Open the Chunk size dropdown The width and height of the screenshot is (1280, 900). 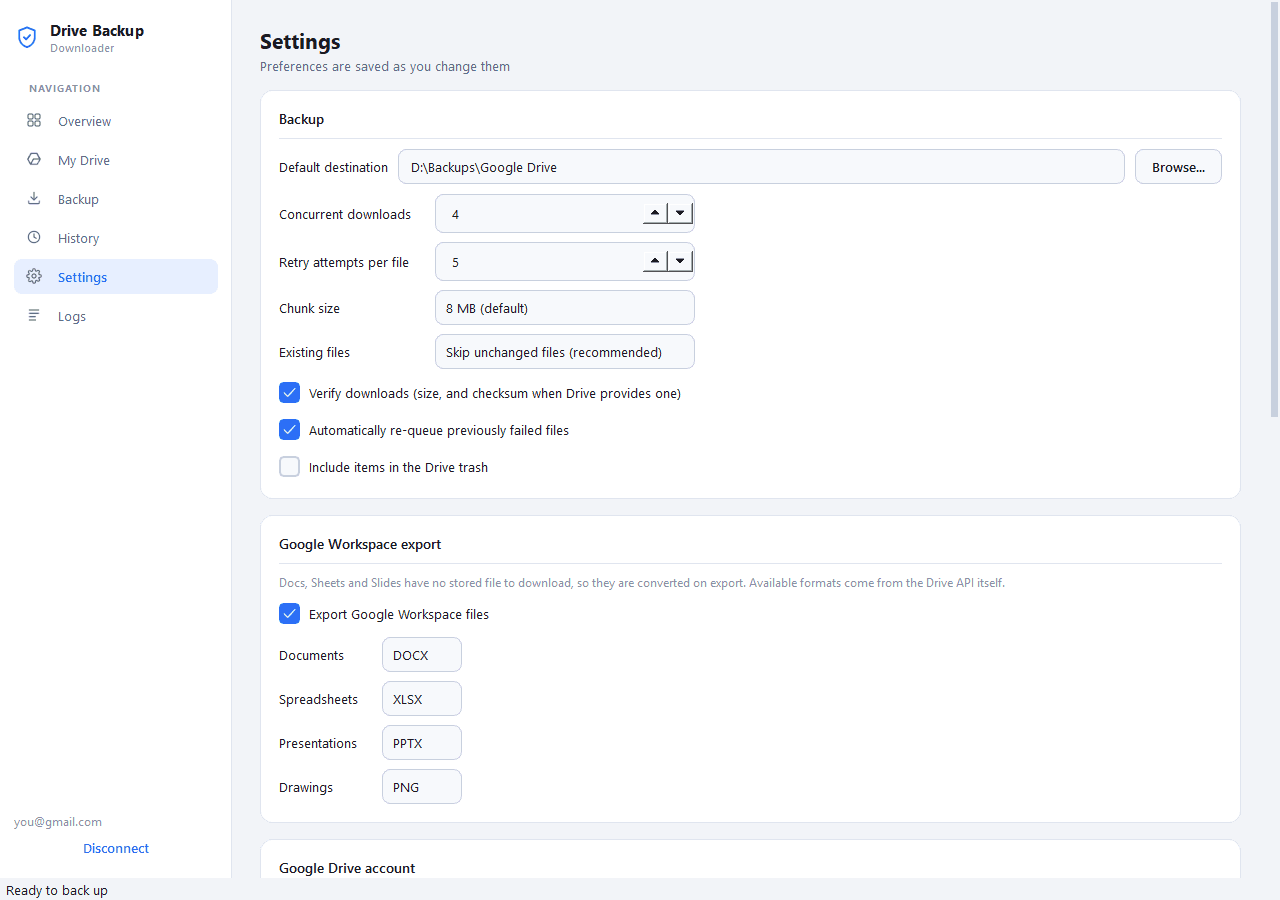[565, 308]
